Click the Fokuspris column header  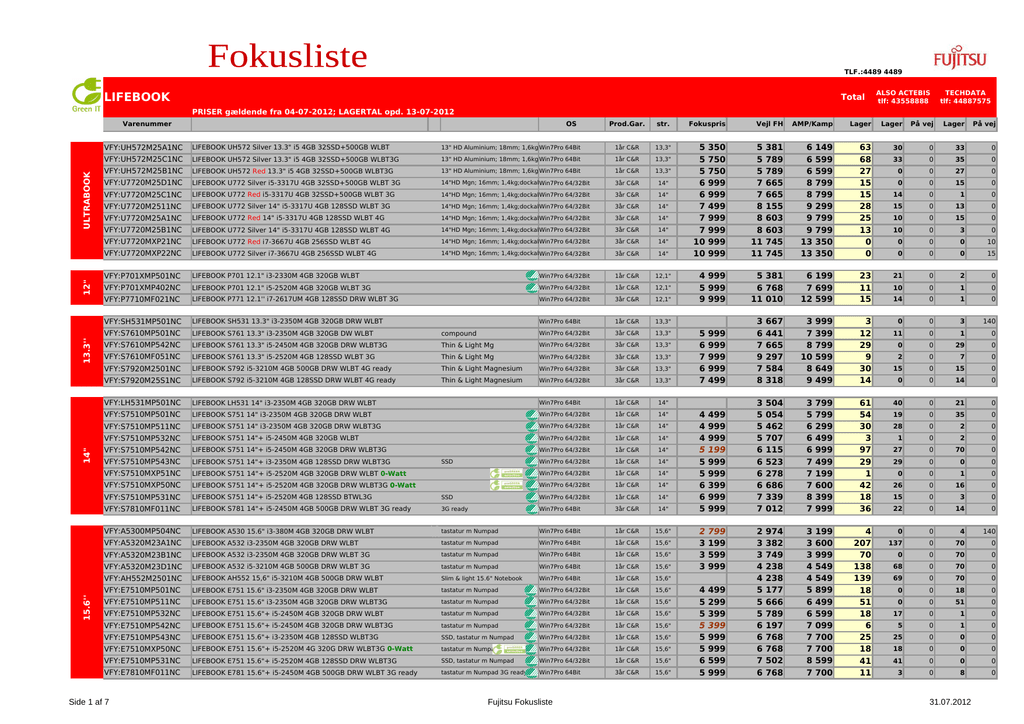(x=707, y=123)
